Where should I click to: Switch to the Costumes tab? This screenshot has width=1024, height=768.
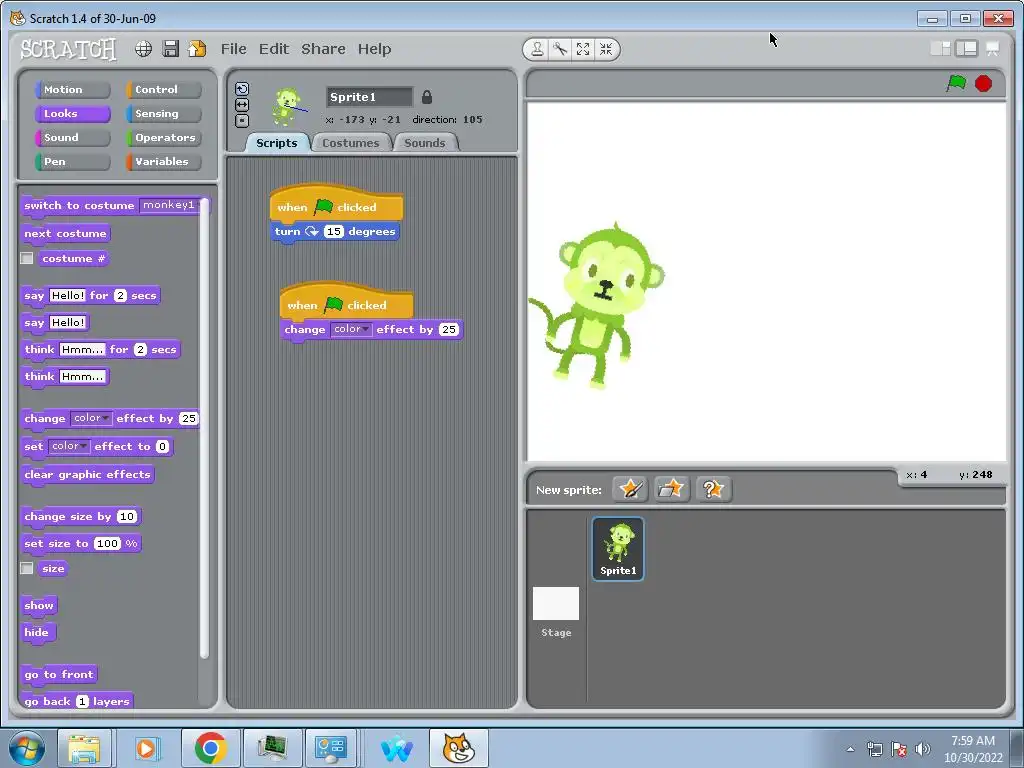pyautogui.click(x=351, y=142)
